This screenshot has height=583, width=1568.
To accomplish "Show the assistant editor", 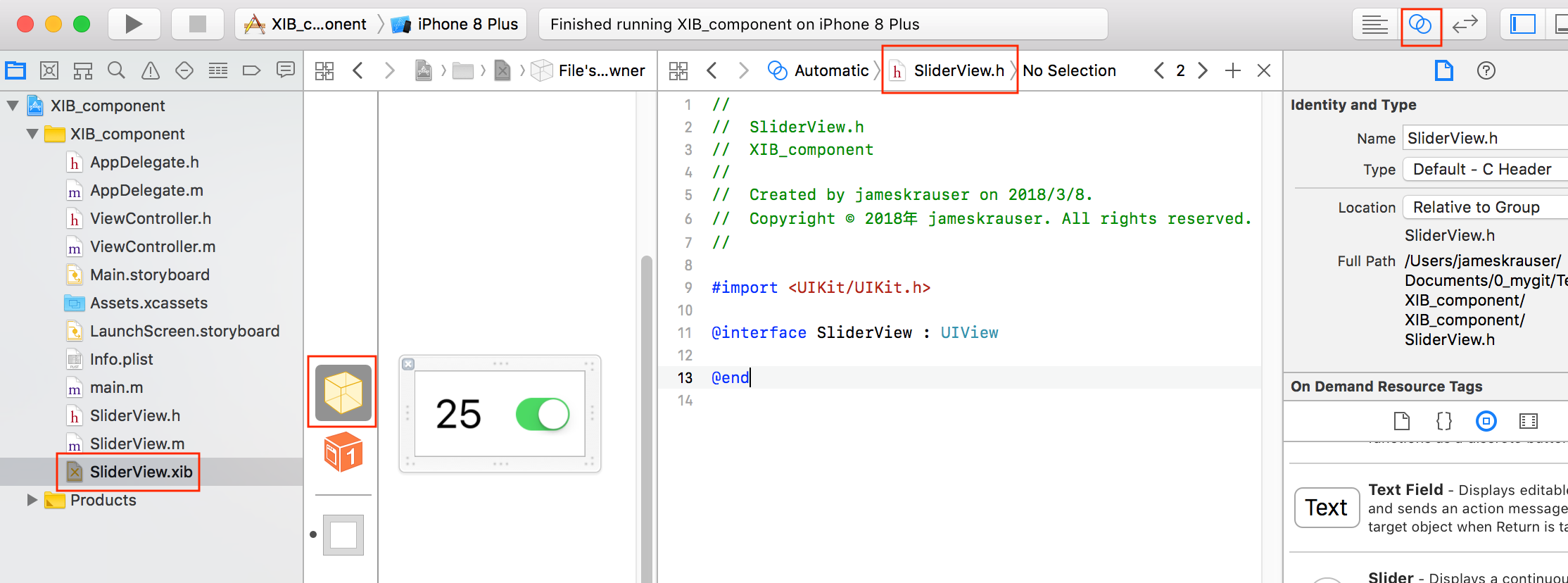I will 1420,25.
